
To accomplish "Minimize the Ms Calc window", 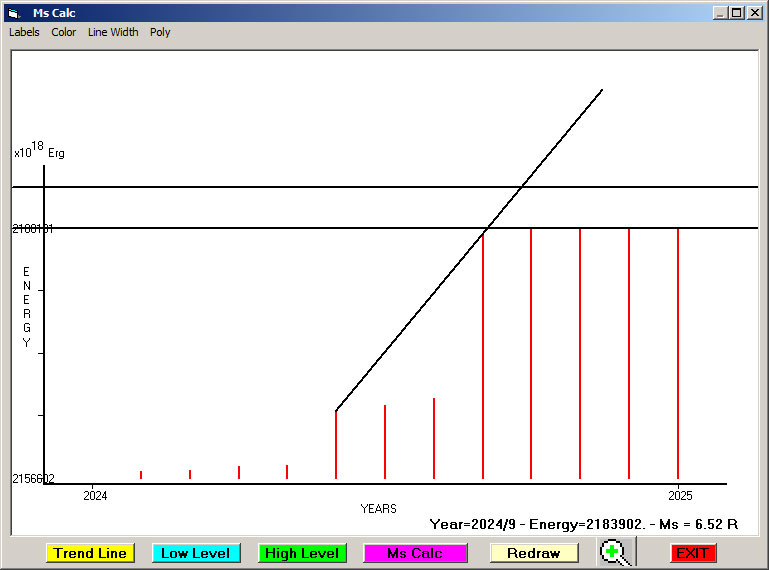I will (720, 13).
